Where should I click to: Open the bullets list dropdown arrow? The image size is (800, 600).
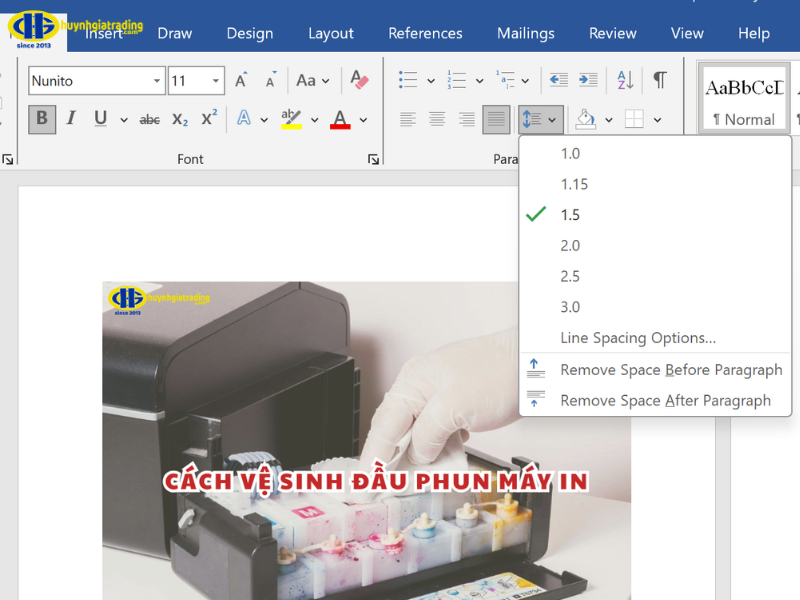click(x=430, y=79)
